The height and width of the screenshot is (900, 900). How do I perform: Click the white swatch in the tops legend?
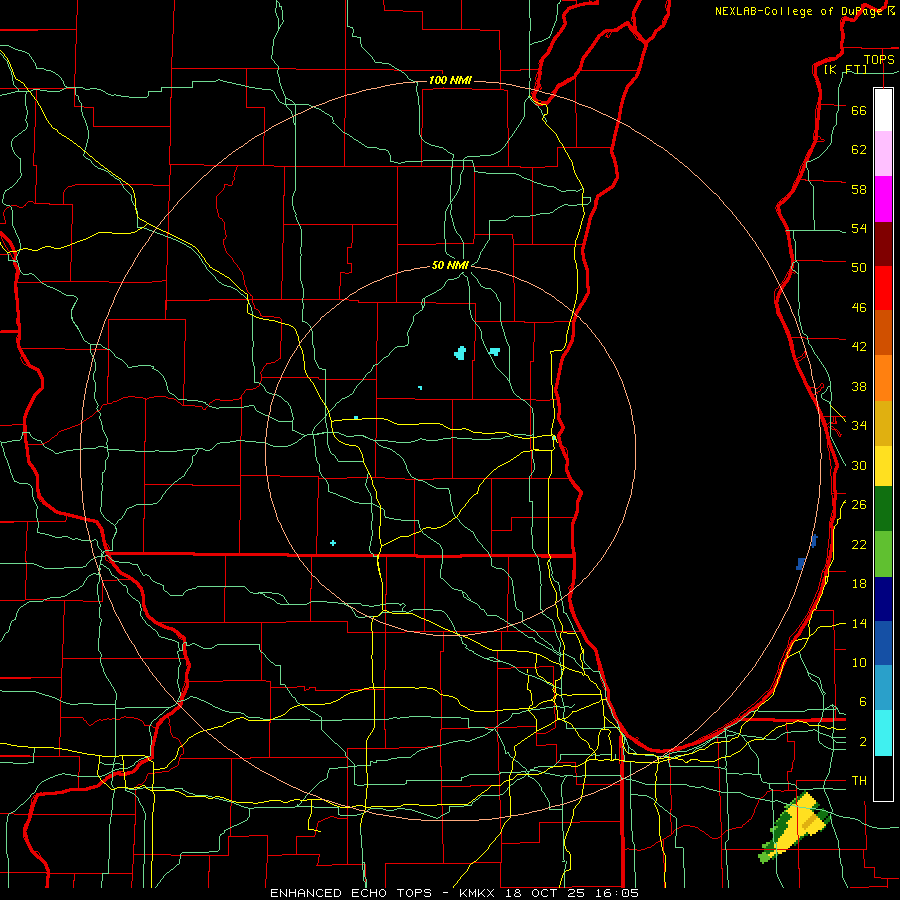(x=883, y=110)
